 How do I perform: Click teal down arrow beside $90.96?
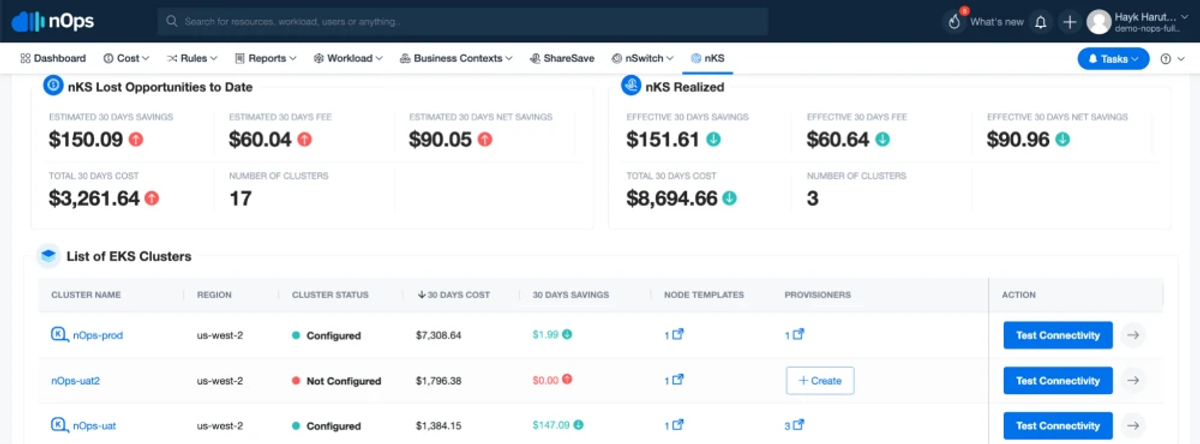(x=1062, y=140)
